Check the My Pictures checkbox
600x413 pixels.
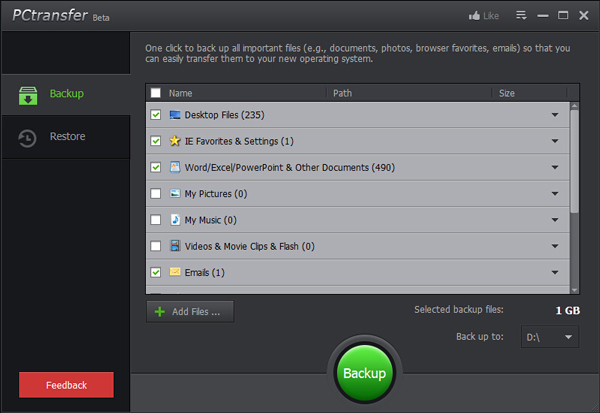point(156,193)
